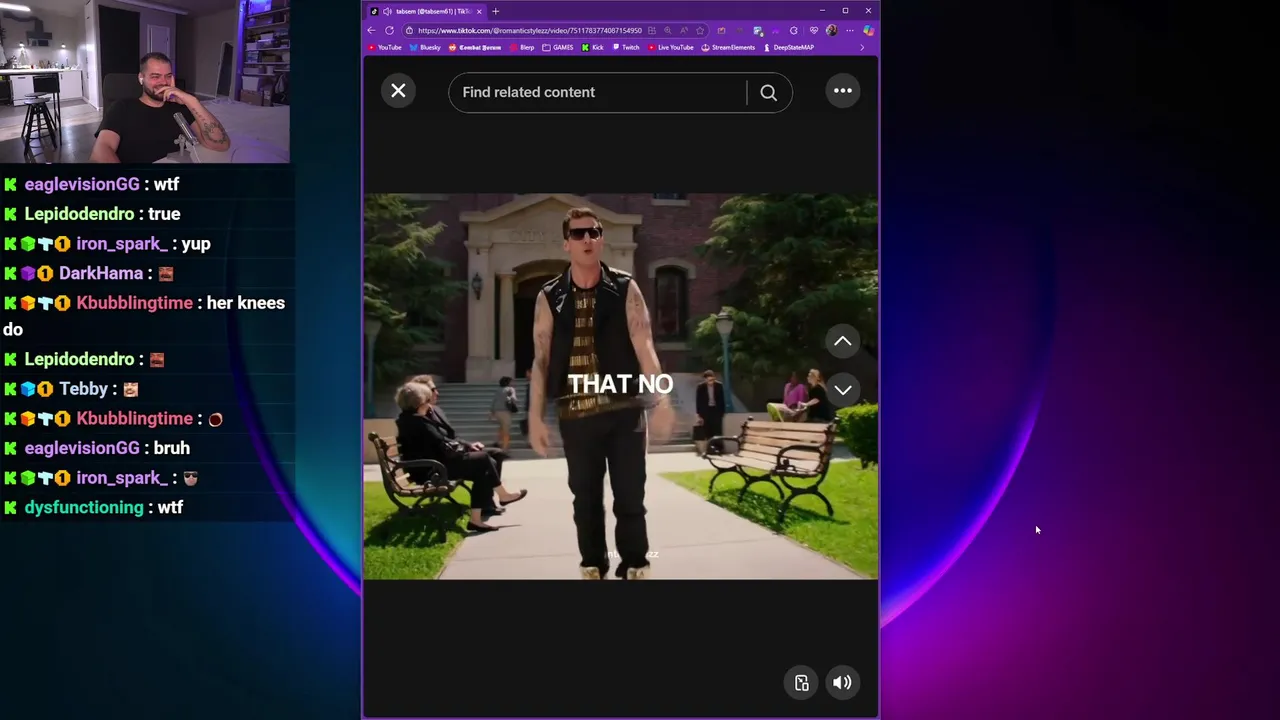
Task: Click chat username dysfunctioning
Action: [x=84, y=507]
